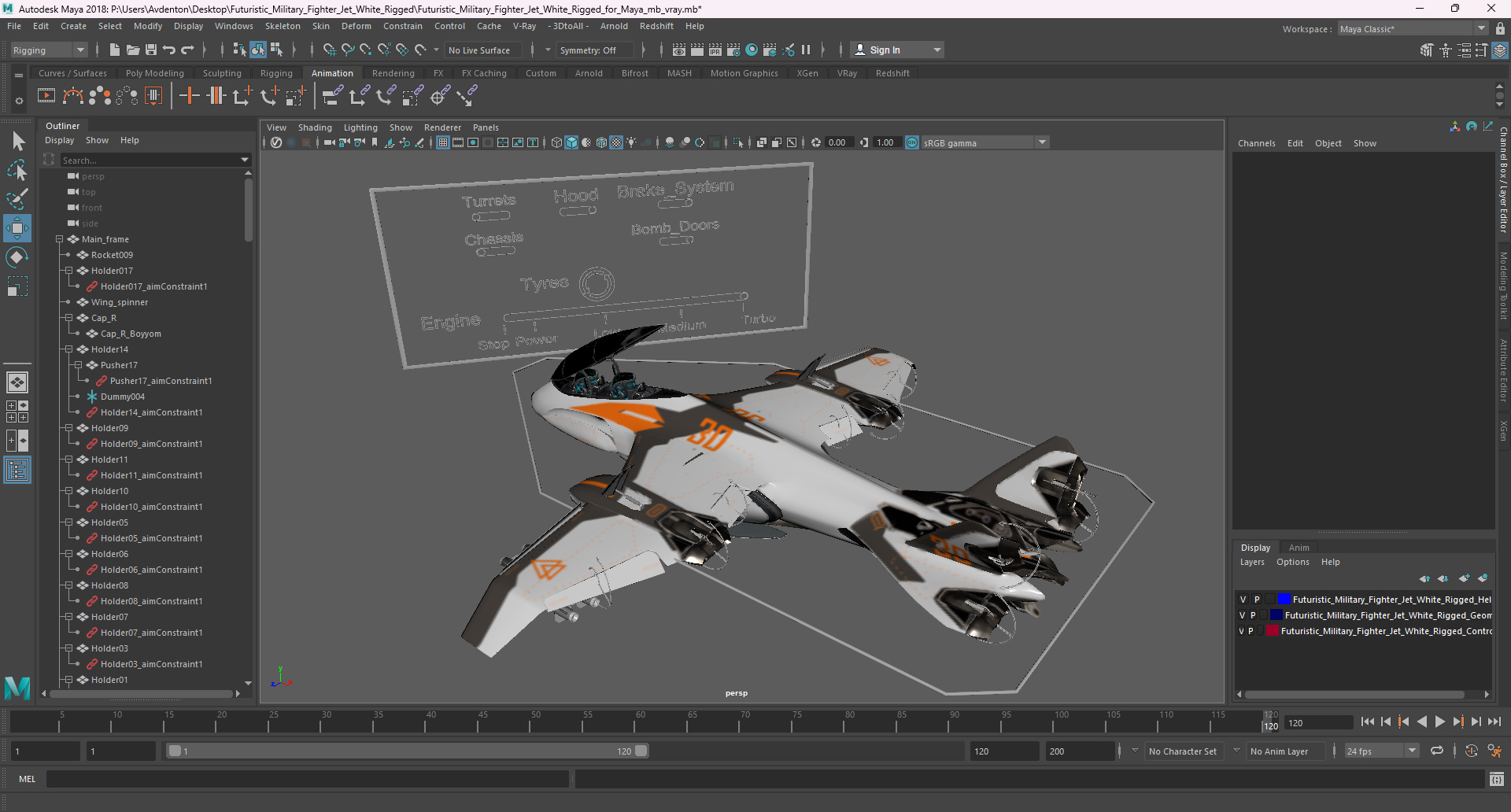Click the IPR render icon
The height and width of the screenshot is (812, 1511).
(x=715, y=50)
